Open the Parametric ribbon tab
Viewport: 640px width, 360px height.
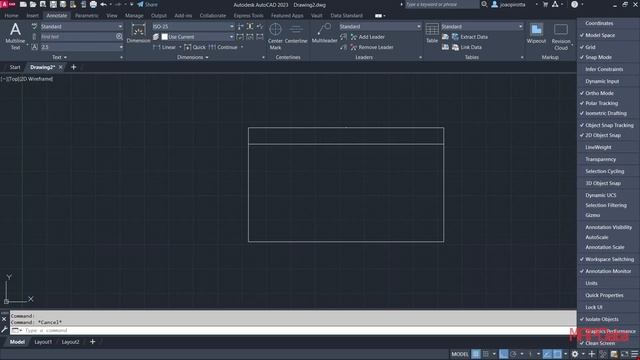[x=87, y=16]
